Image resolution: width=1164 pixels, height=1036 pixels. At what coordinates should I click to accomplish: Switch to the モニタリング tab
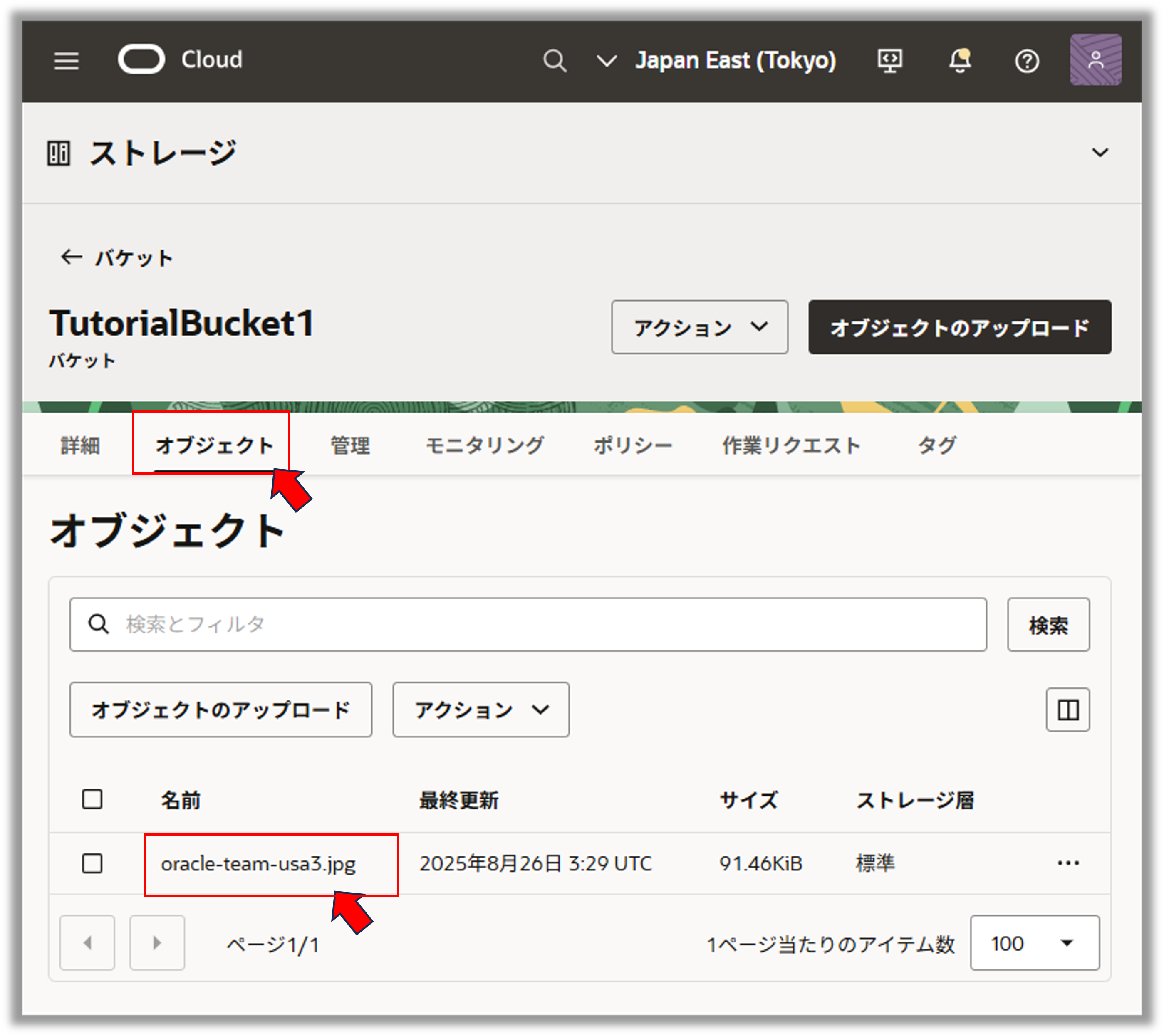pyautogui.click(x=485, y=445)
